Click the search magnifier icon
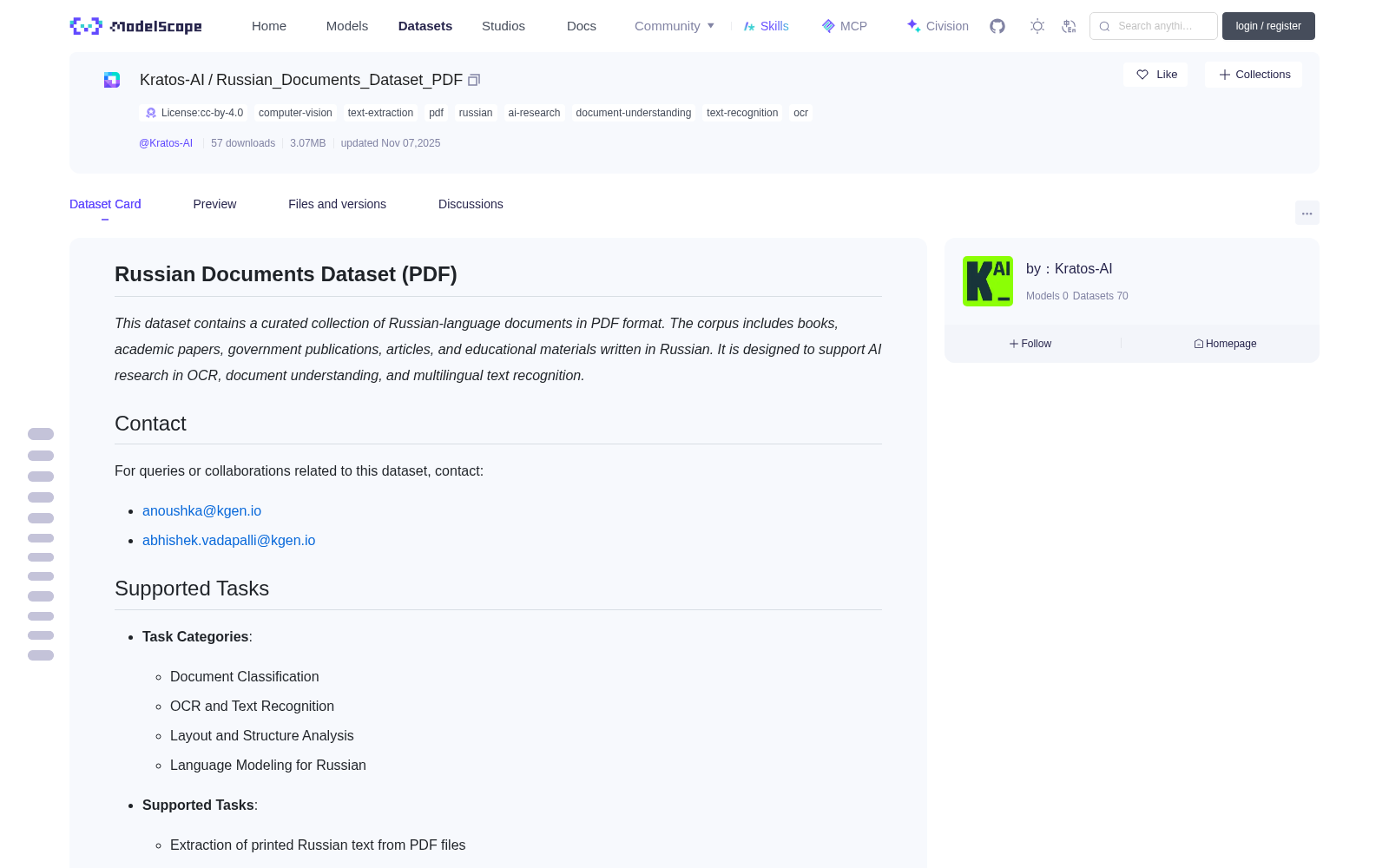 1104,26
